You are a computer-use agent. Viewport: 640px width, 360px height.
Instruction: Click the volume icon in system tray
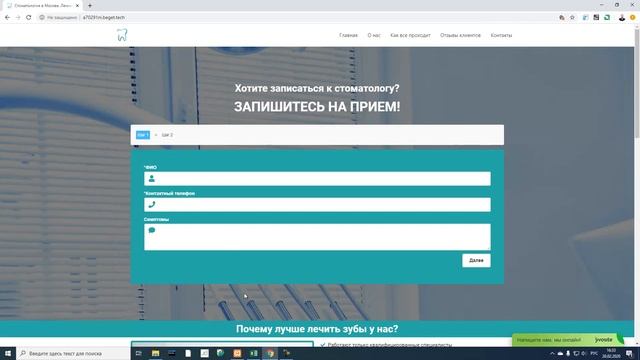pyautogui.click(x=584, y=353)
